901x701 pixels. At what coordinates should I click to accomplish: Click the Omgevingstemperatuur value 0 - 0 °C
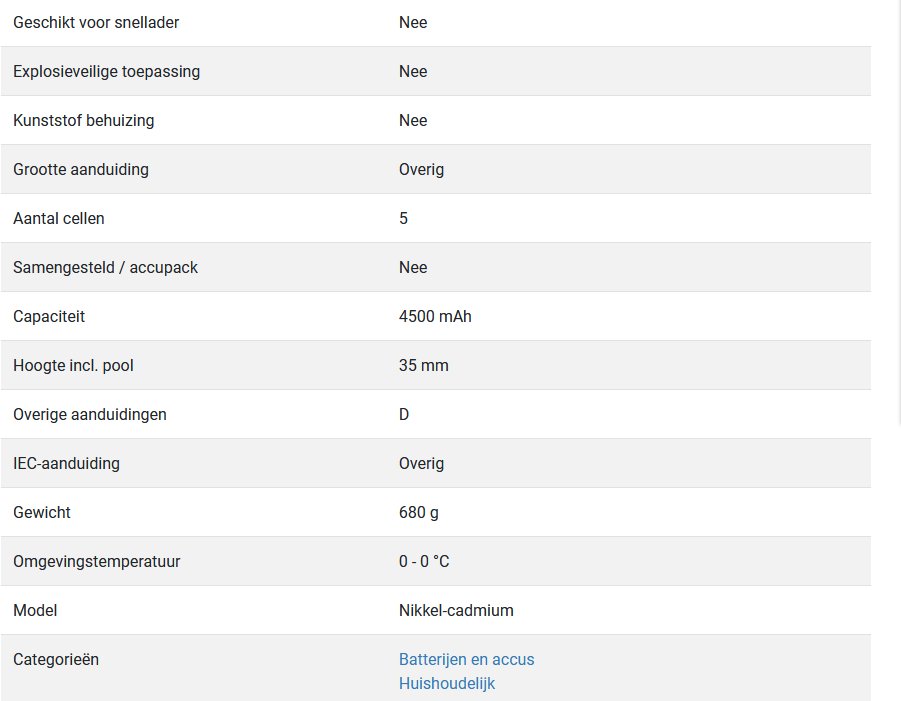click(x=423, y=561)
